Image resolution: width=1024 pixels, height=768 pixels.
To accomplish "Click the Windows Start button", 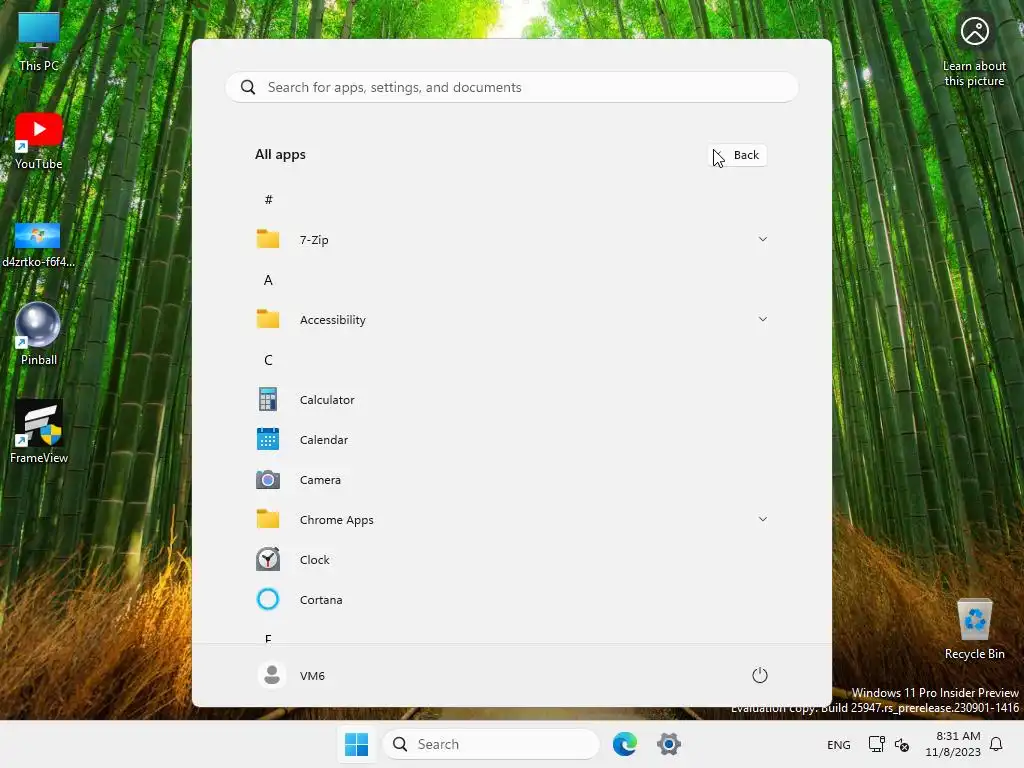I will tap(357, 744).
